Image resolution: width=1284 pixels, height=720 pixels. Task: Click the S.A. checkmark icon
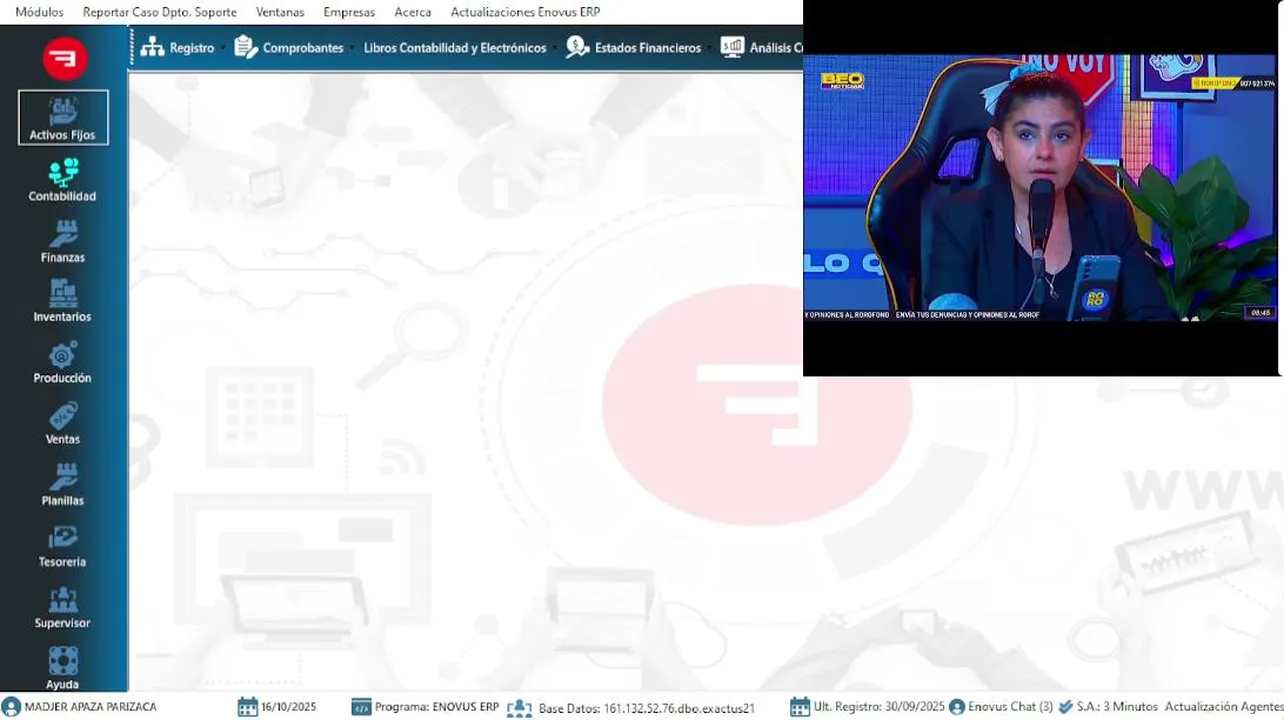point(1065,707)
